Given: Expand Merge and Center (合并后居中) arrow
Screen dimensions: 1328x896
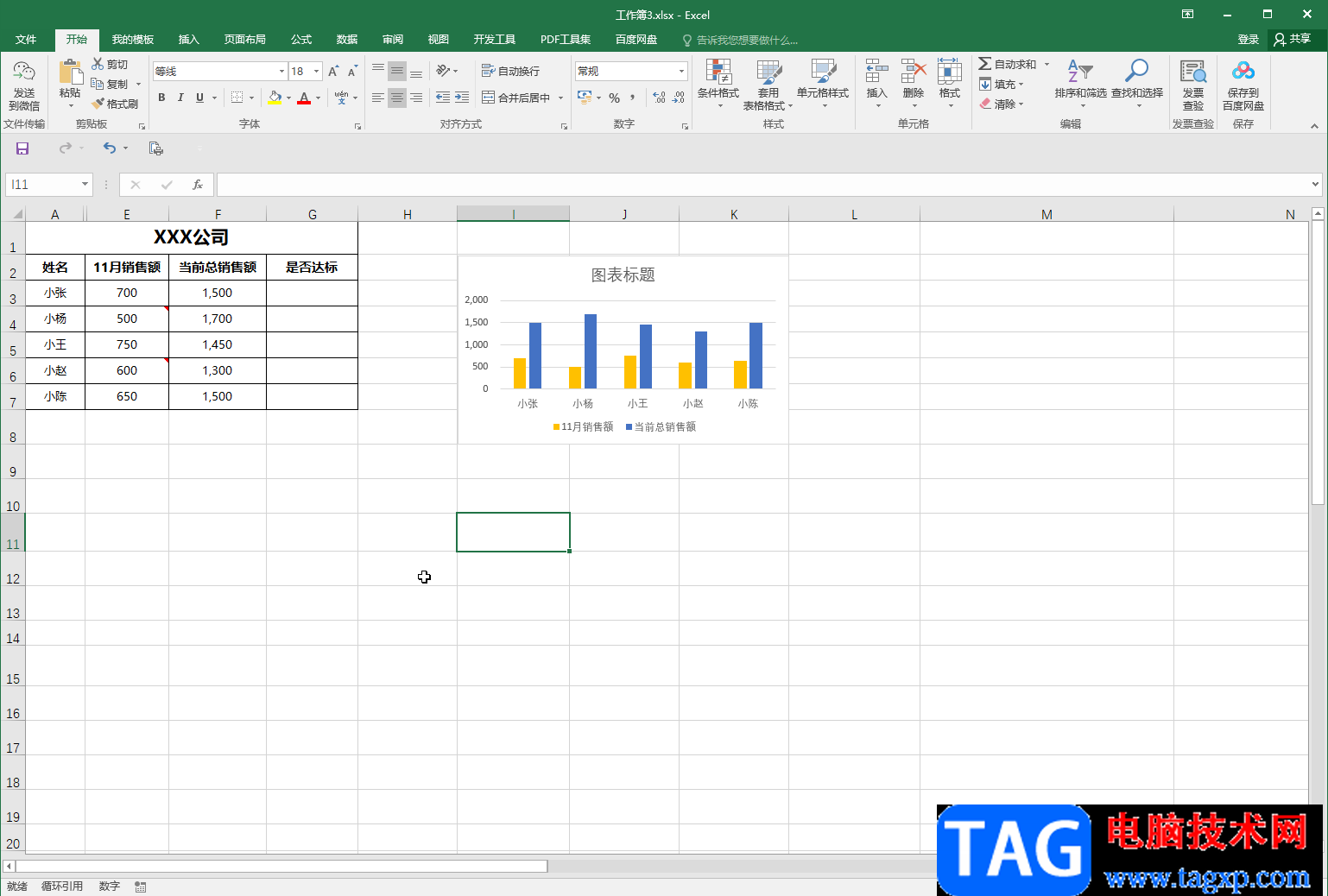Looking at the screenshot, I should tap(561, 98).
